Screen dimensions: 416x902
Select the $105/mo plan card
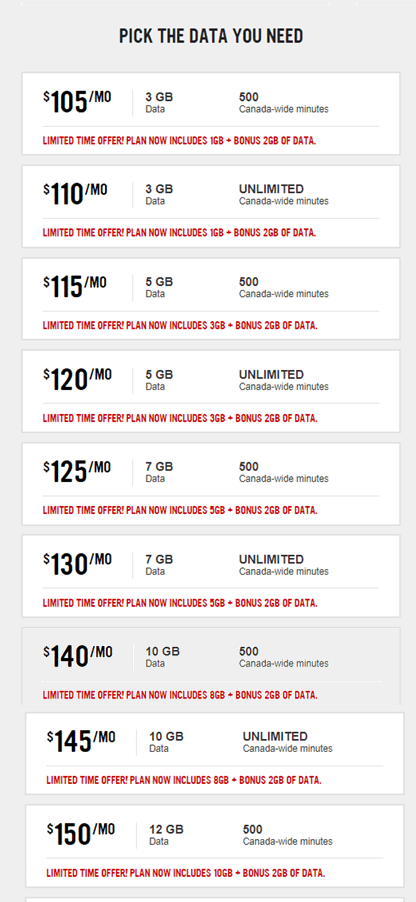pyautogui.click(x=211, y=113)
